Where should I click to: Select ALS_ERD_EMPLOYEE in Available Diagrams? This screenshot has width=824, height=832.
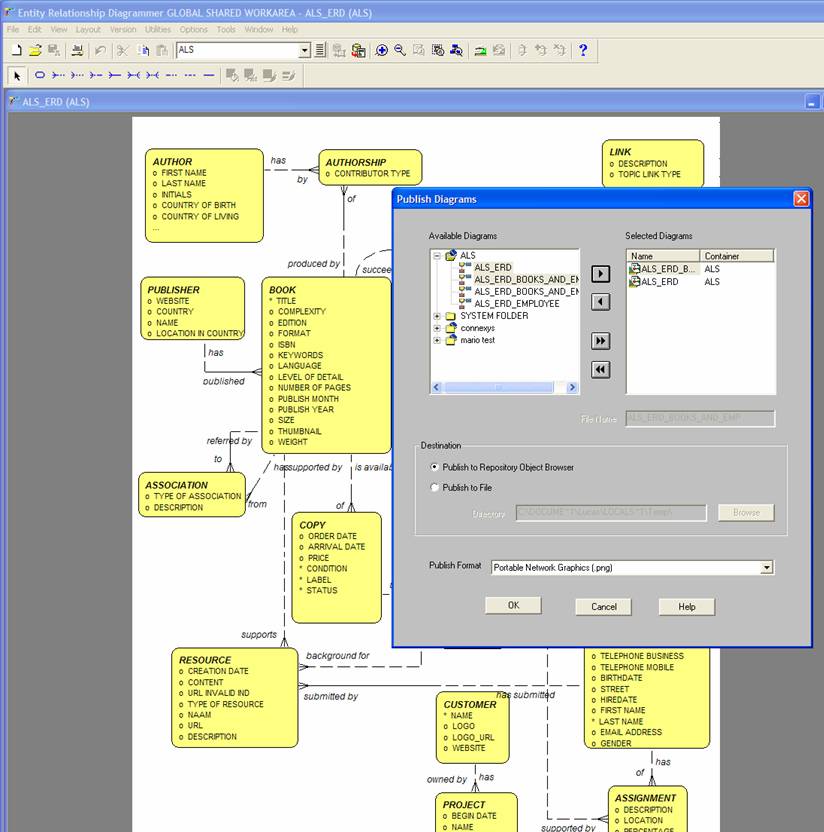click(516, 303)
